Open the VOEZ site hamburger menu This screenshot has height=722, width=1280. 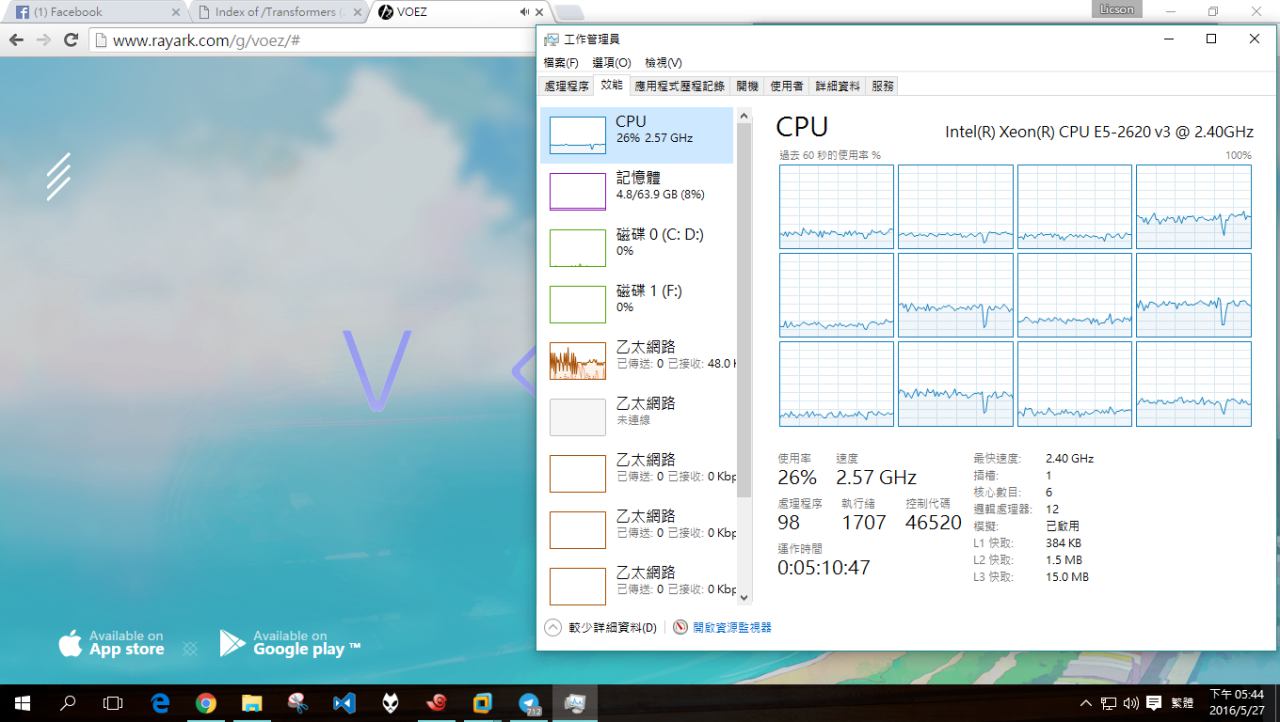tap(58, 176)
